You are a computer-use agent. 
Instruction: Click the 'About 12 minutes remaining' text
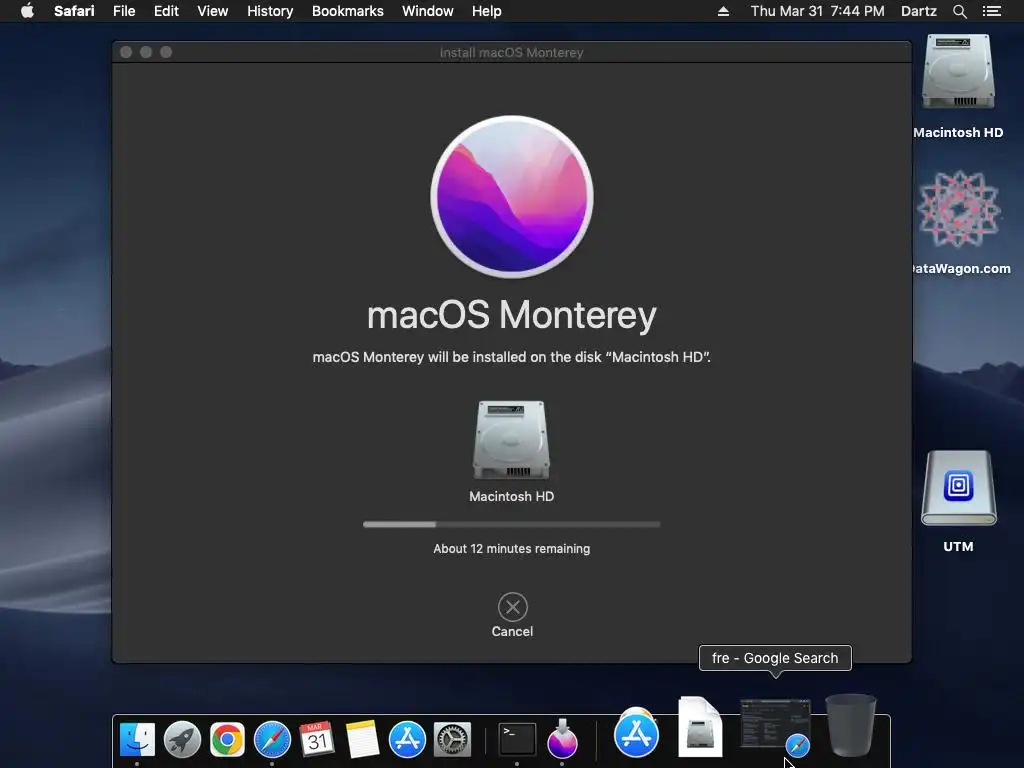coord(511,549)
